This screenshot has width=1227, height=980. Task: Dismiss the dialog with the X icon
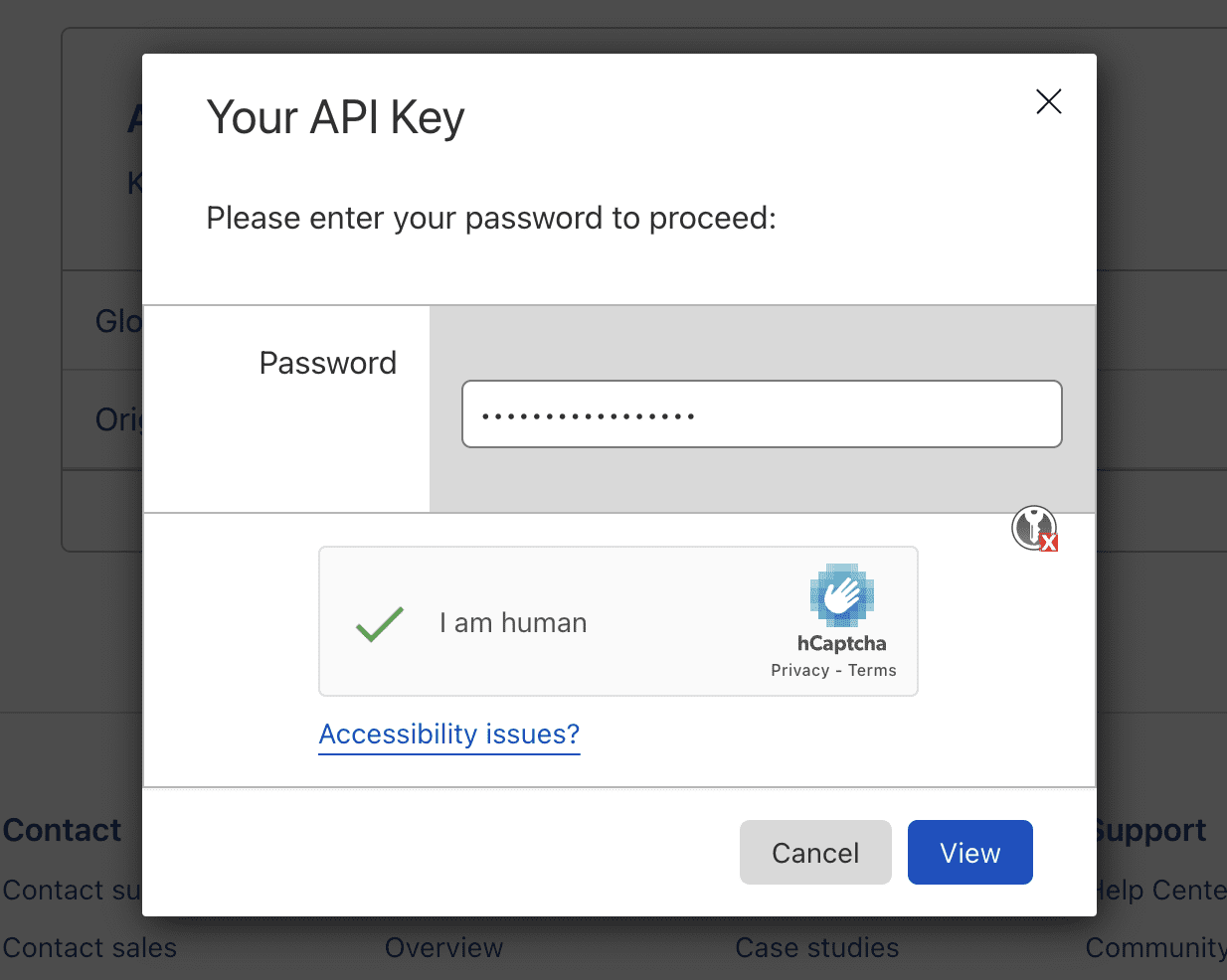click(1049, 101)
